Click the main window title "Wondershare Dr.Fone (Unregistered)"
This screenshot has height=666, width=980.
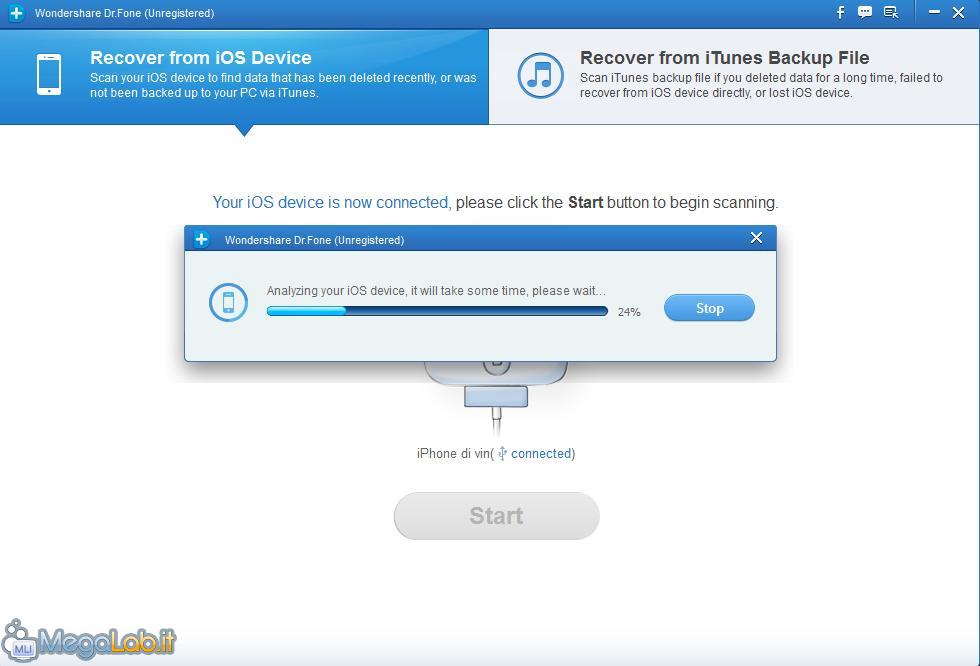coord(124,13)
